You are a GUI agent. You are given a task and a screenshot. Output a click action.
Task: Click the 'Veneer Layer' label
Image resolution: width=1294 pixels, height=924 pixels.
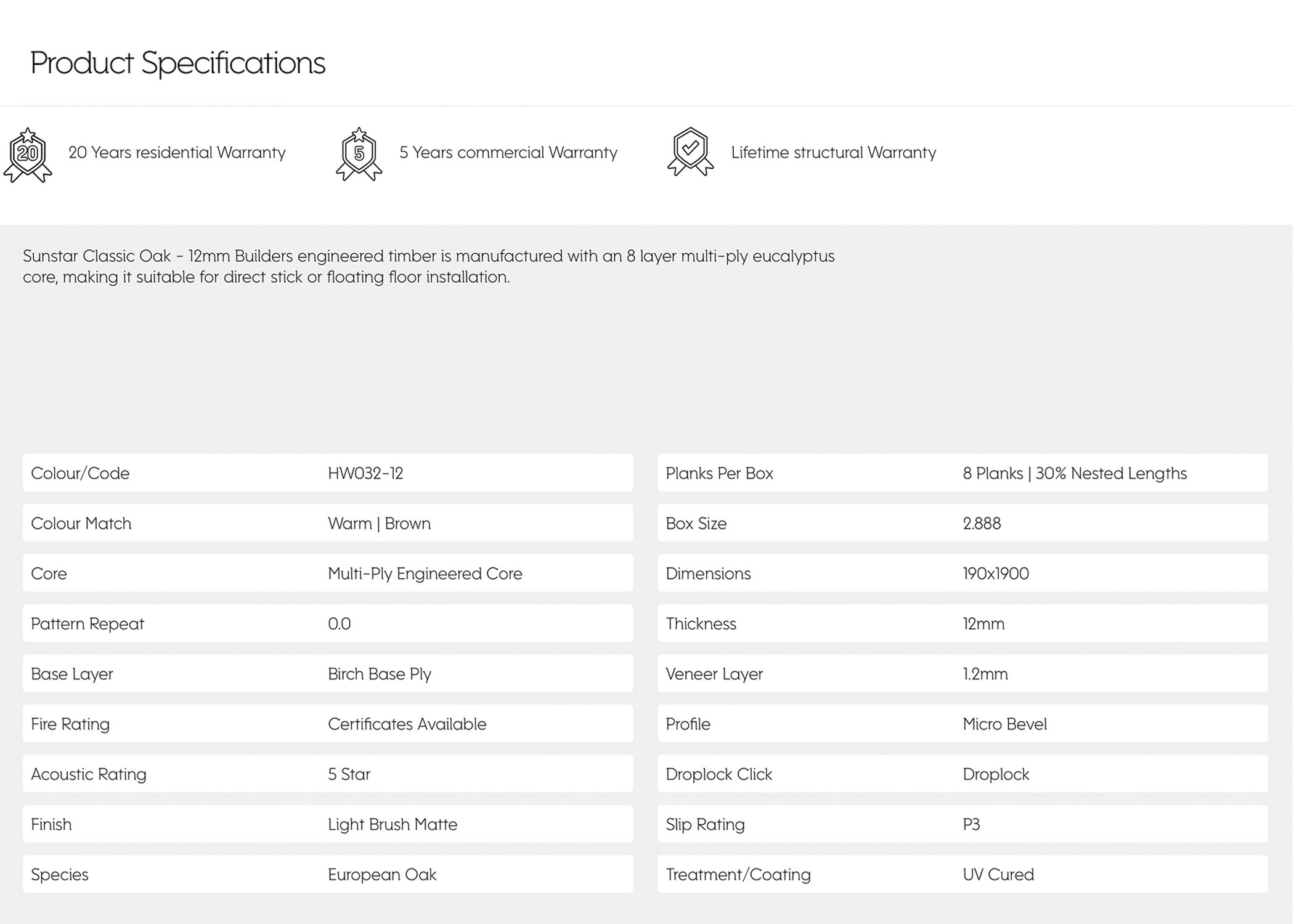pos(714,674)
